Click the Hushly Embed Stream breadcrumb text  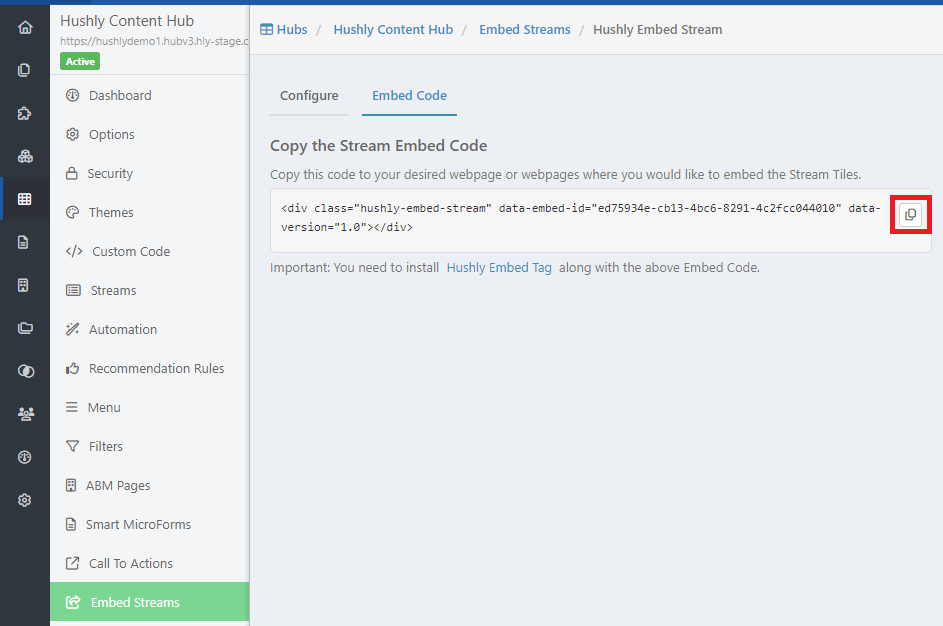point(657,29)
